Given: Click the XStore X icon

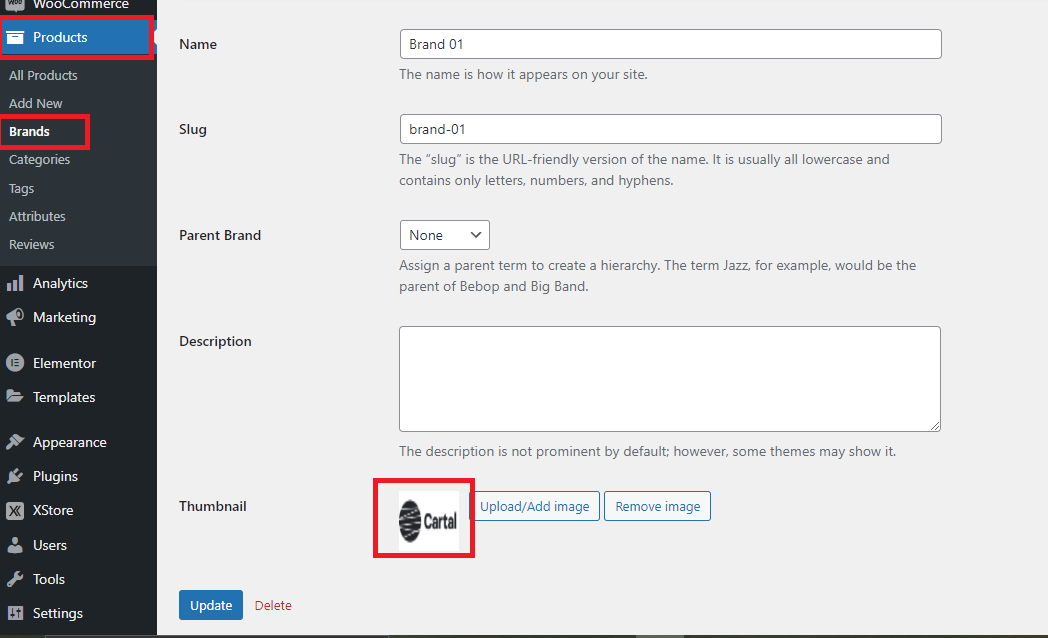Looking at the screenshot, I should click(x=15, y=510).
